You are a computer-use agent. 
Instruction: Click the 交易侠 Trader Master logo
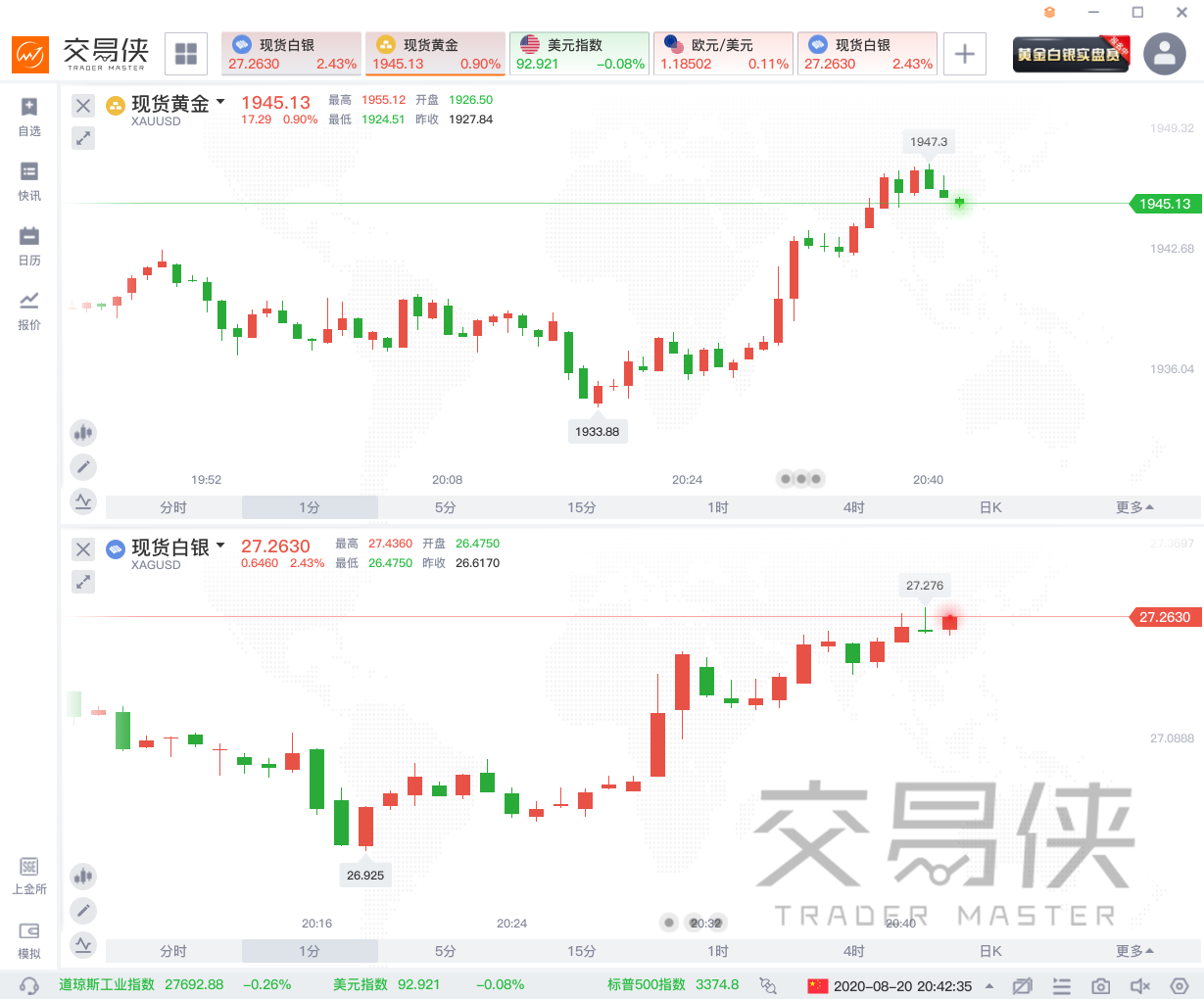[x=80, y=54]
